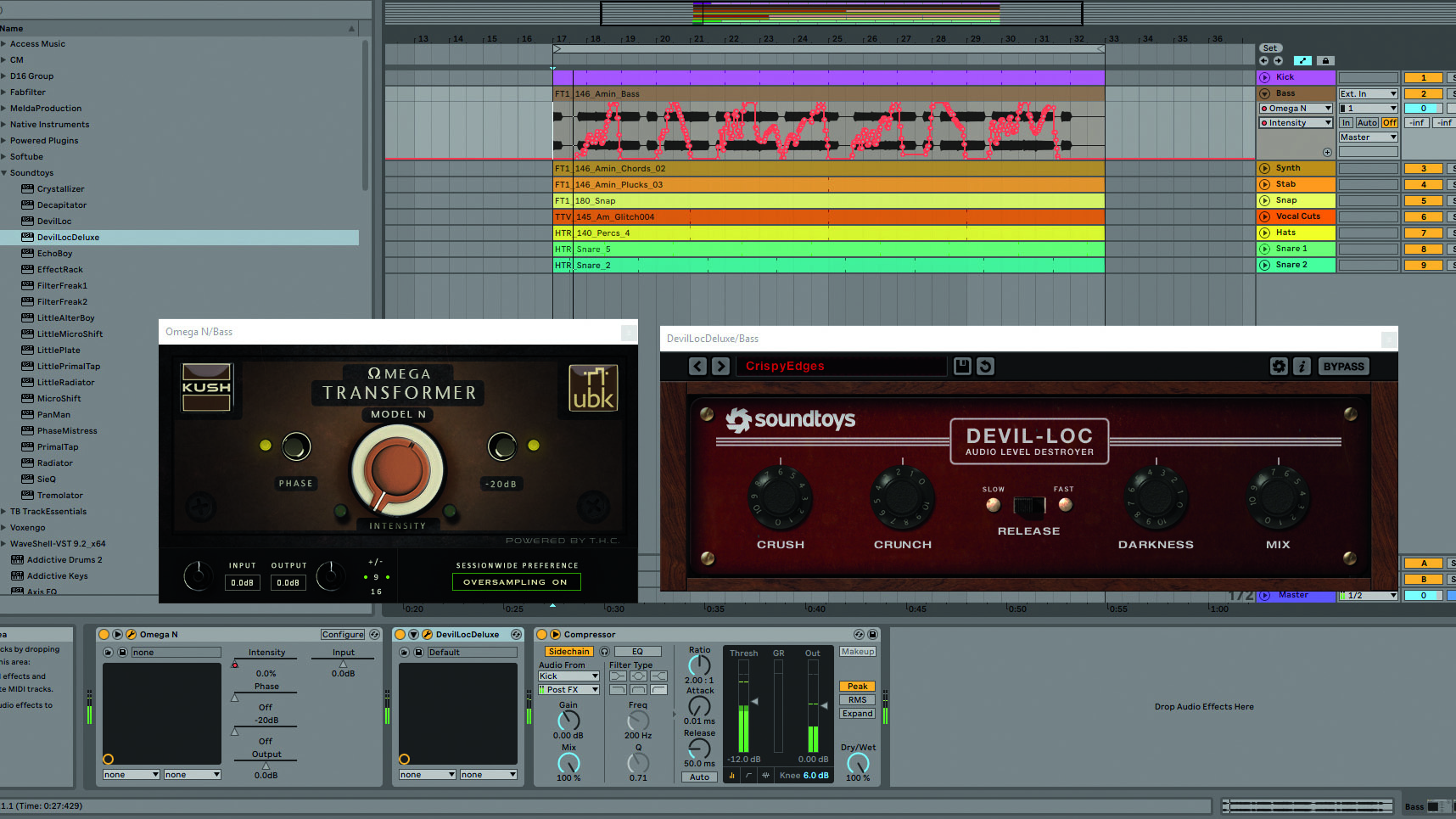Enable Compressor Makeup button
Screen dimensions: 1456x819
(857, 652)
